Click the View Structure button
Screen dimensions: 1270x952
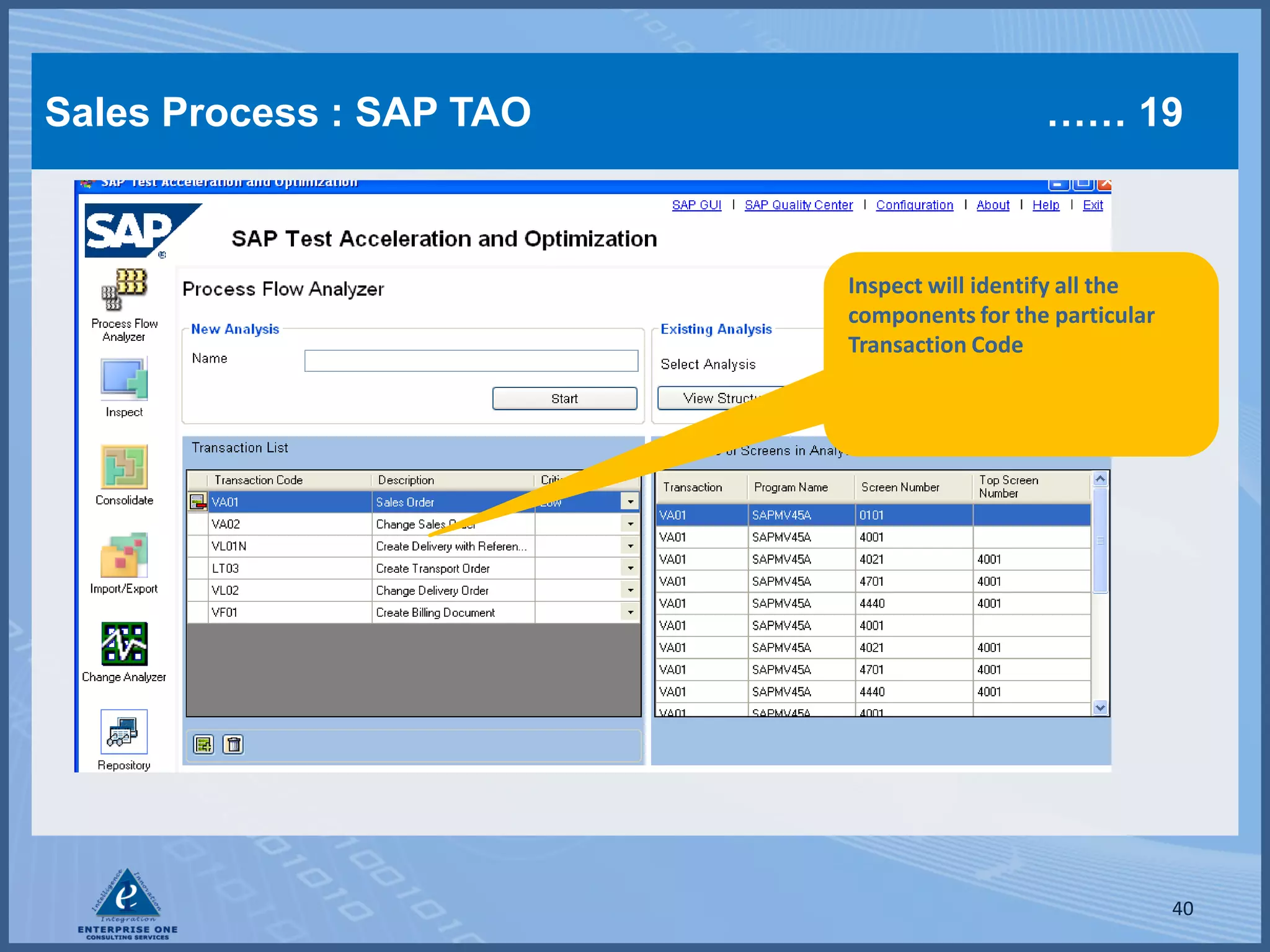(721, 399)
